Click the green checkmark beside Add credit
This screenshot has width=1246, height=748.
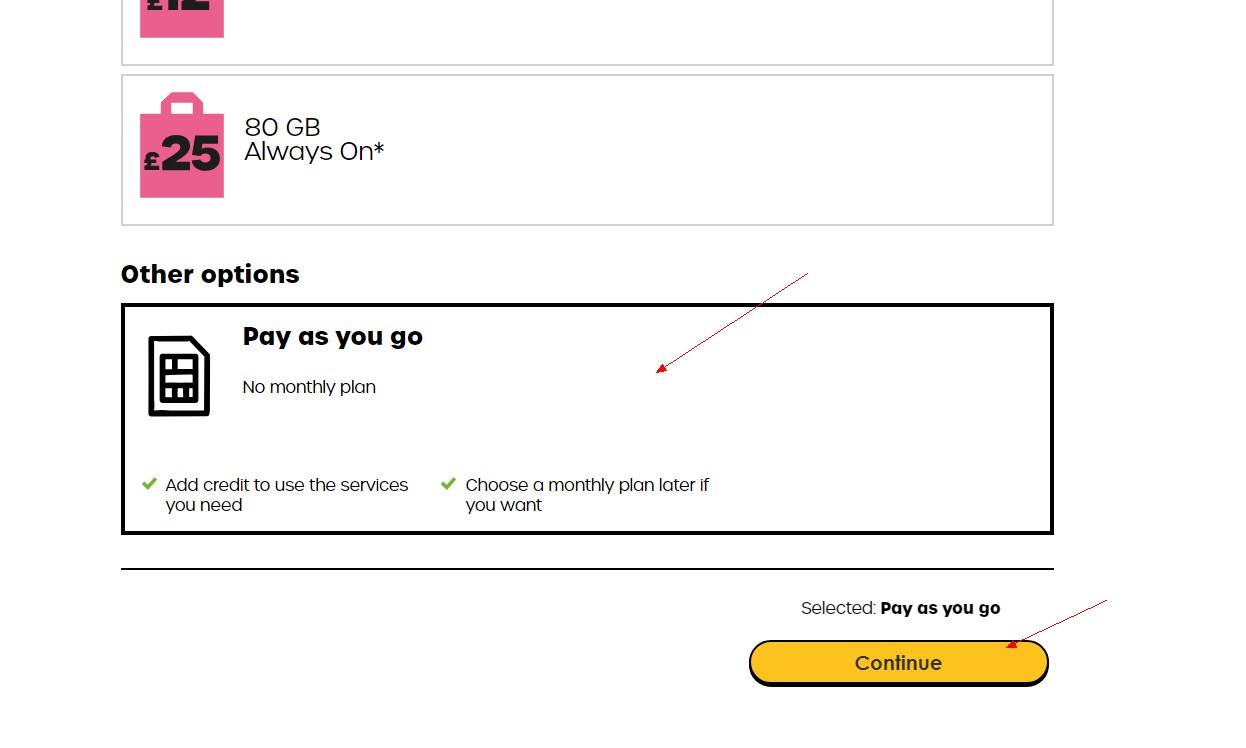coord(150,484)
